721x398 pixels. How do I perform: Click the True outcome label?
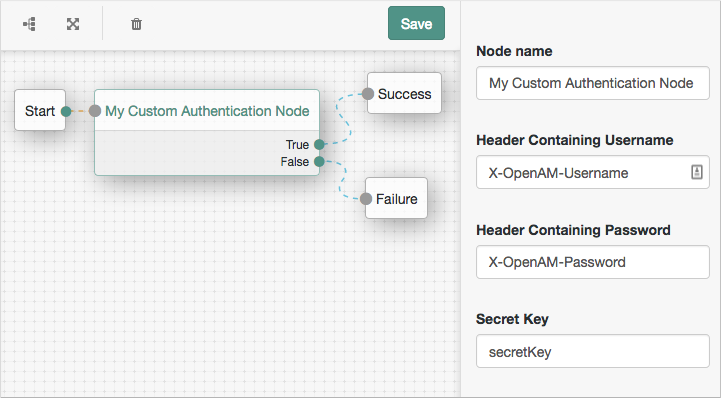[x=297, y=145]
